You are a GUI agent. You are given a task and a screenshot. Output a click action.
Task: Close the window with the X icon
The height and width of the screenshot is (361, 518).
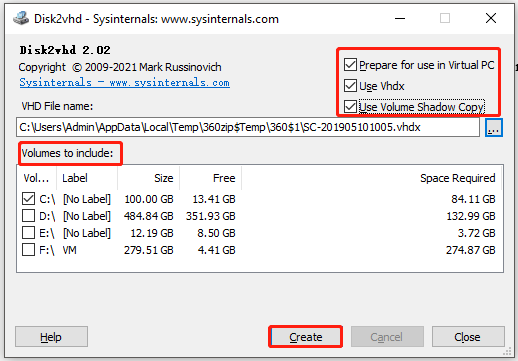pos(491,18)
